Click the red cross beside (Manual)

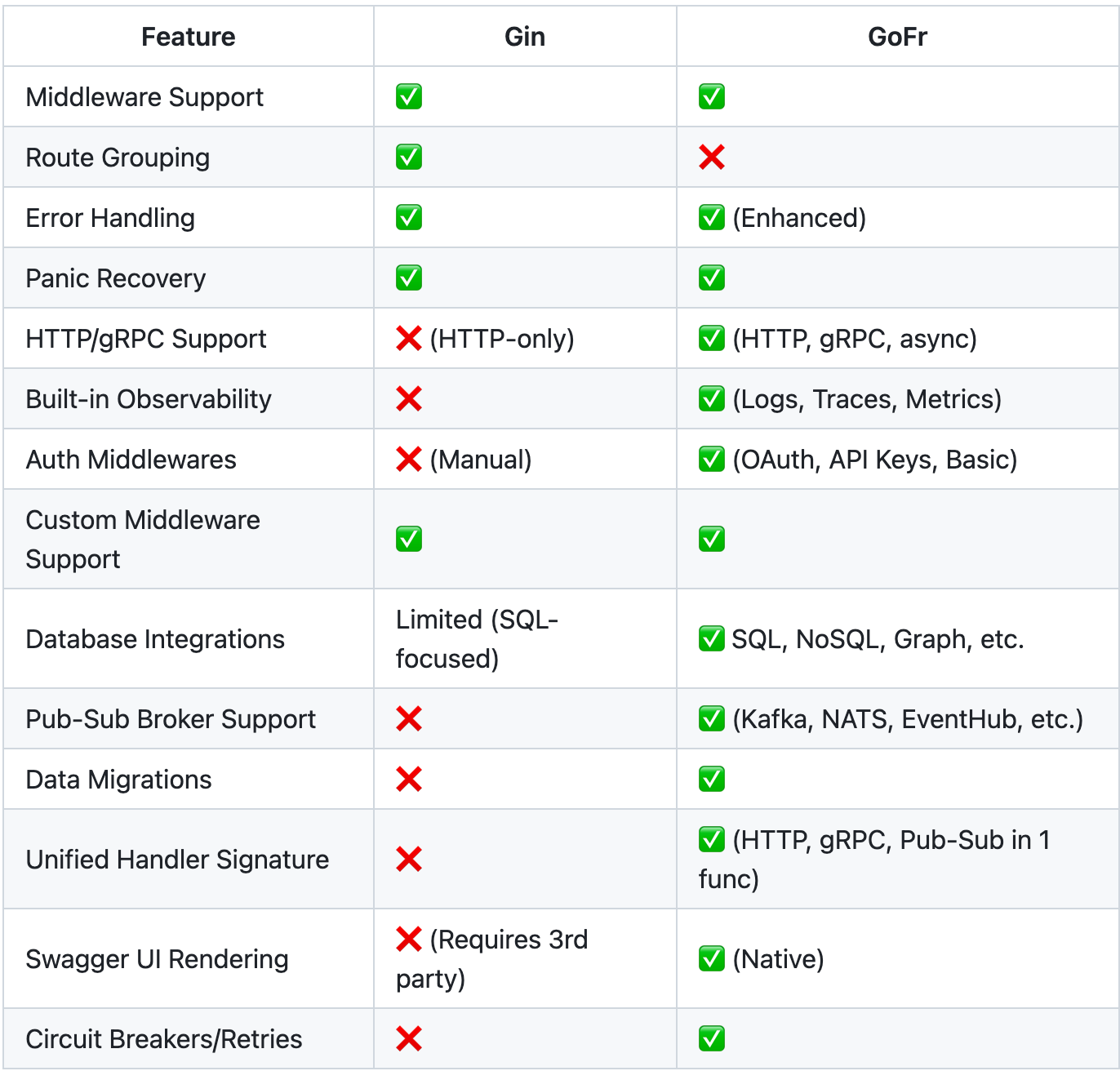pos(409,459)
